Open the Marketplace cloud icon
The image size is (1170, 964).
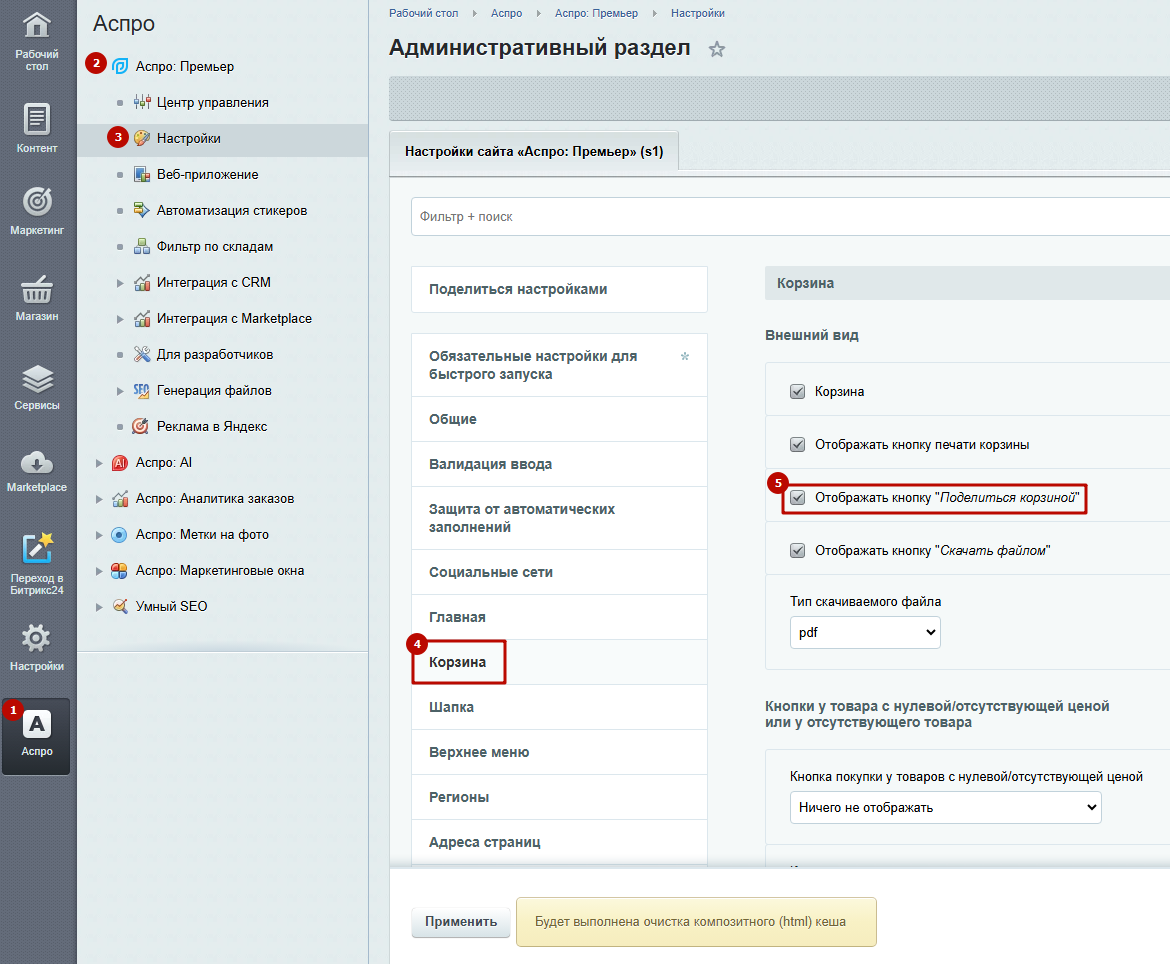pos(37,463)
